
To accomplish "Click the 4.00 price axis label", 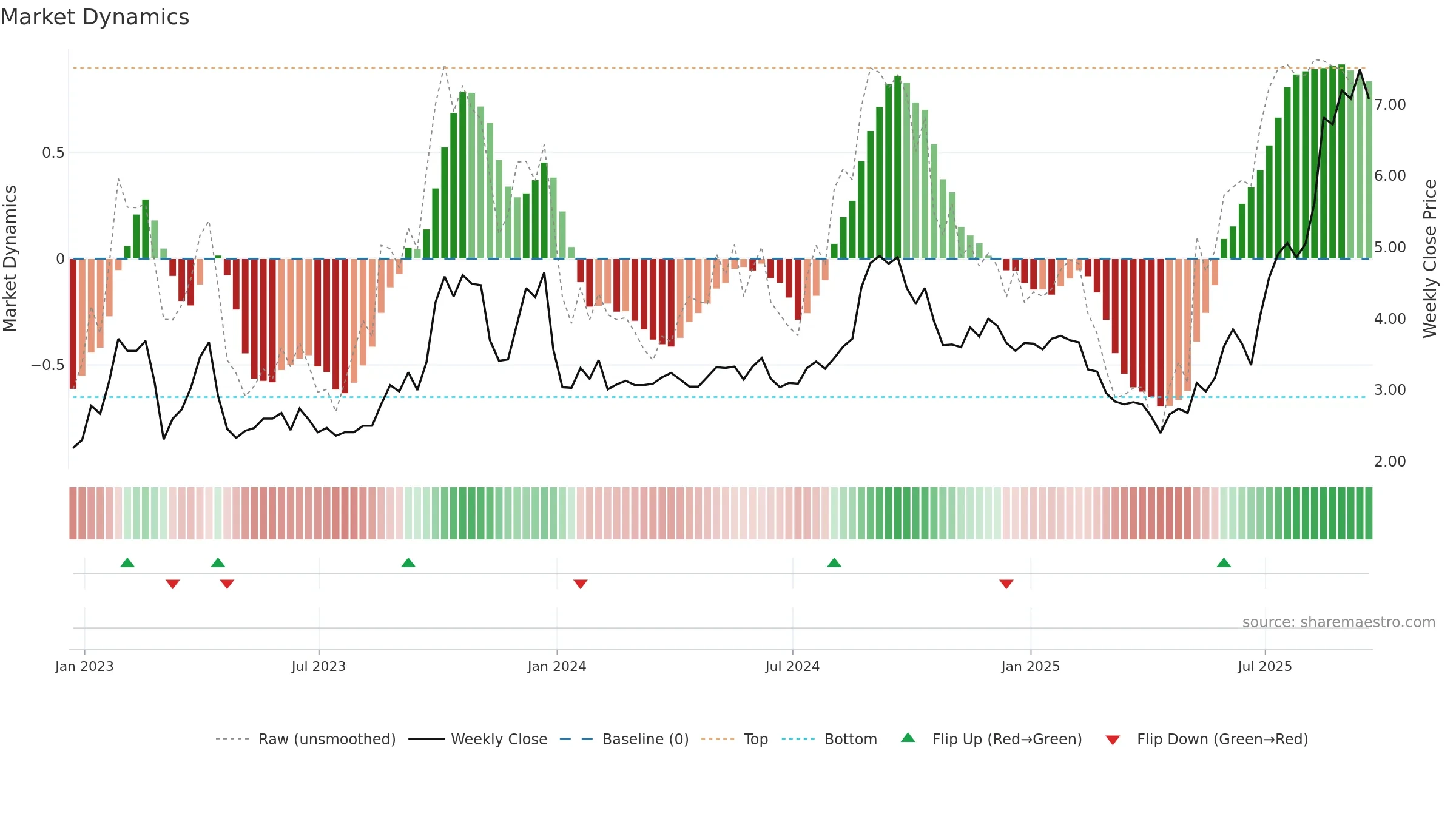I will [1390, 318].
